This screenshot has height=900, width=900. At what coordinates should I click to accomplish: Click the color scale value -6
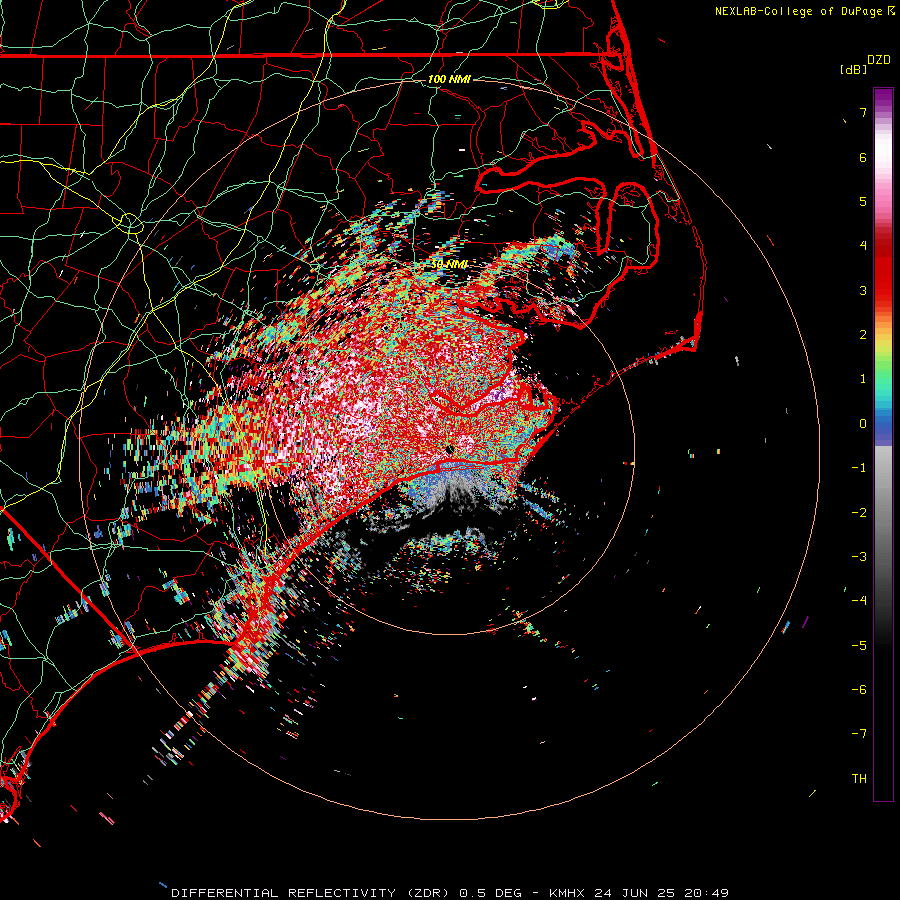click(859, 690)
